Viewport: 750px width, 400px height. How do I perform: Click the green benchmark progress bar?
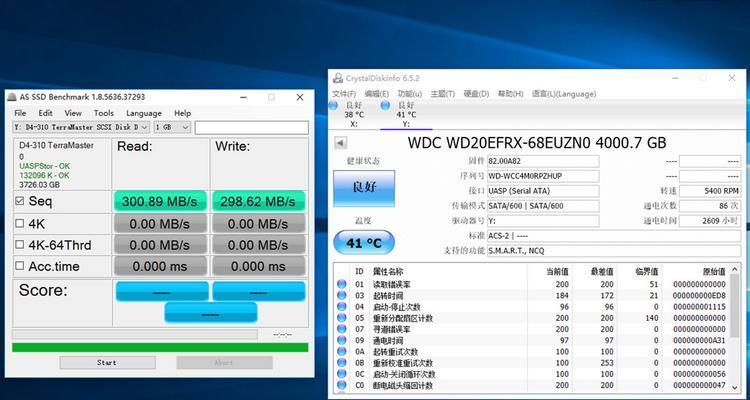[160, 347]
